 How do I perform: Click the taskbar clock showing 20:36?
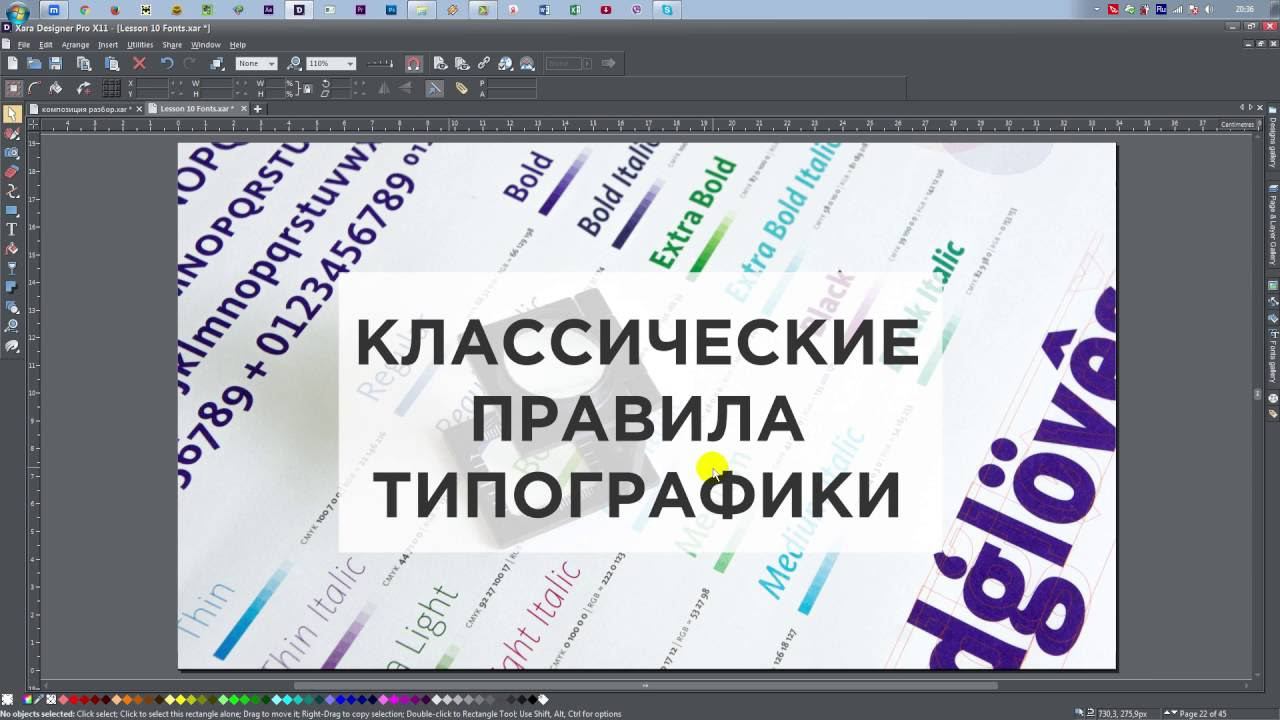[x=1244, y=9]
